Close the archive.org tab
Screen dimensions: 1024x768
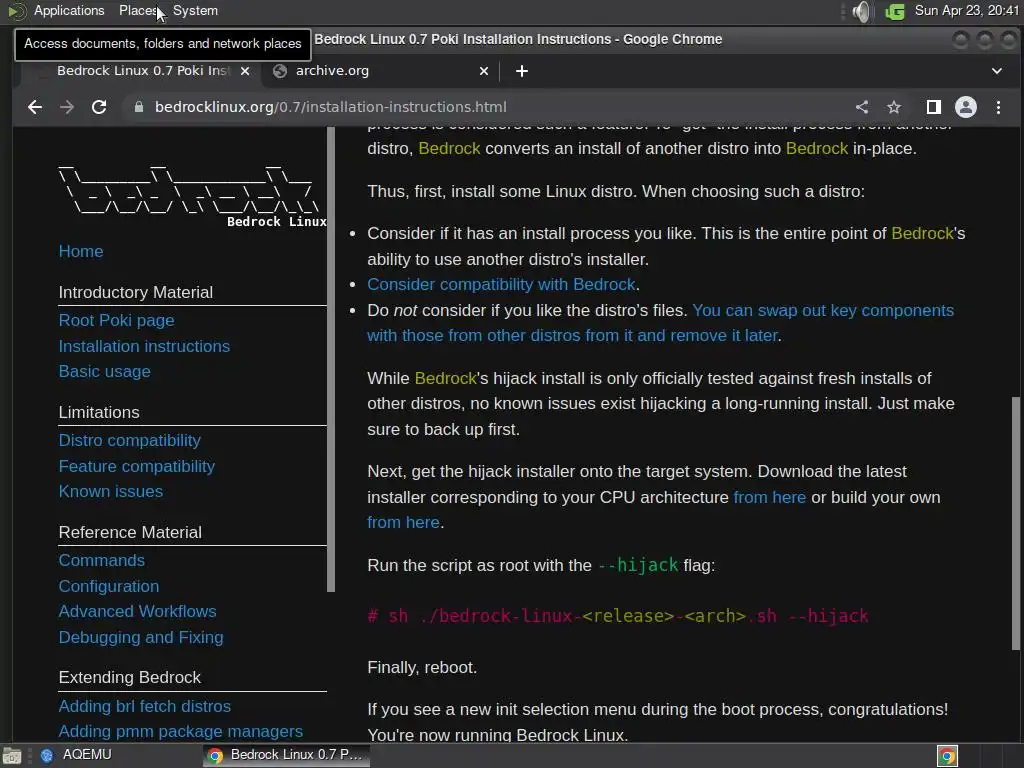pyautogui.click(x=484, y=71)
